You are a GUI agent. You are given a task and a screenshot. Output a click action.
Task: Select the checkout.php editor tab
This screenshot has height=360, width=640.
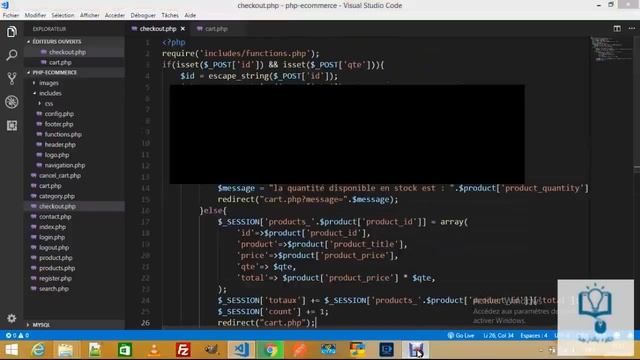(x=158, y=29)
